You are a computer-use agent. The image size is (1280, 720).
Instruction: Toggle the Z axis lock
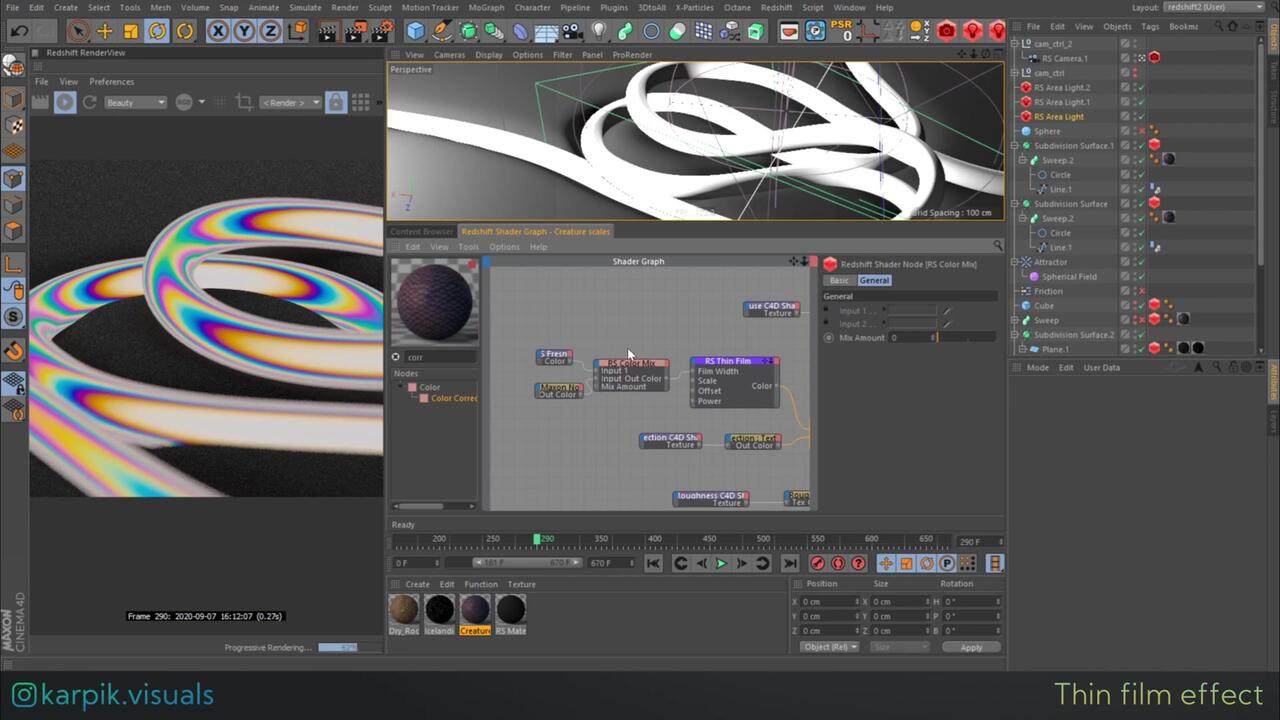click(x=270, y=31)
